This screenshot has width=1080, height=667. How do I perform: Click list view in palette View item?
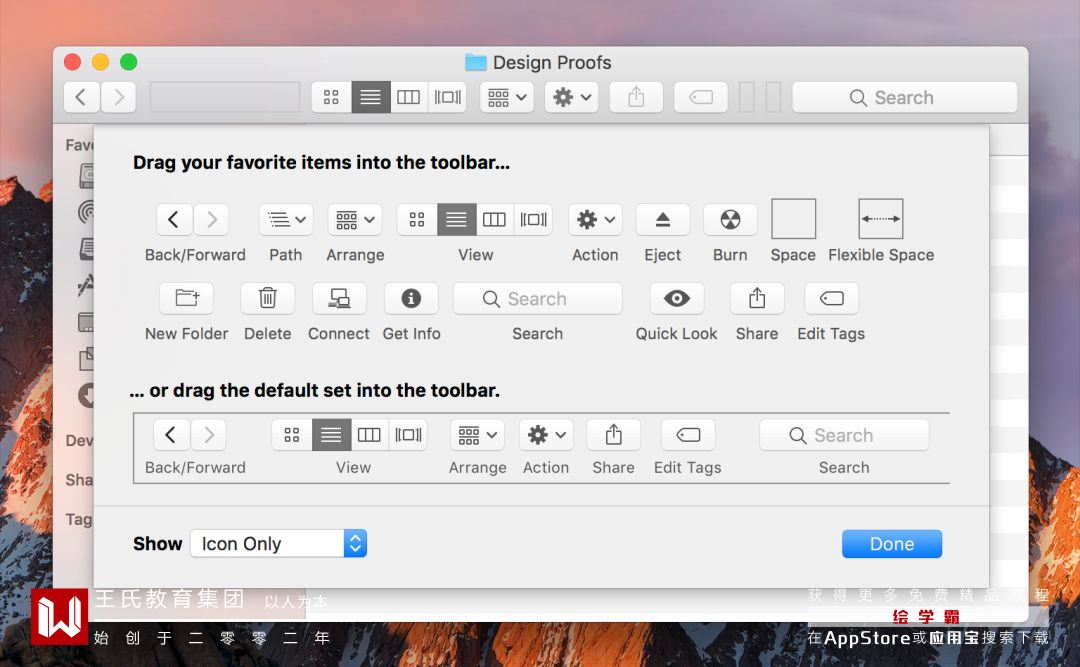point(457,220)
